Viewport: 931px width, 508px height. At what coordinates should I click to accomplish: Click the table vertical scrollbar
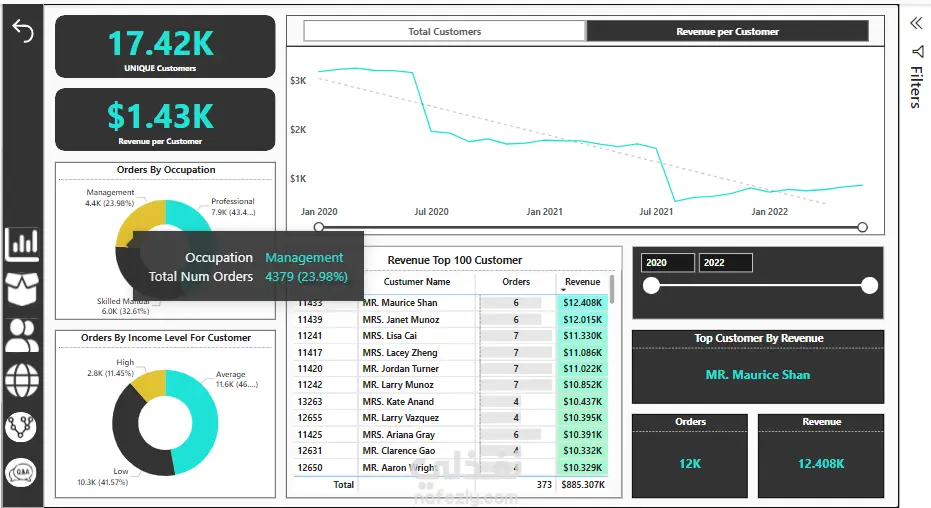(x=612, y=289)
